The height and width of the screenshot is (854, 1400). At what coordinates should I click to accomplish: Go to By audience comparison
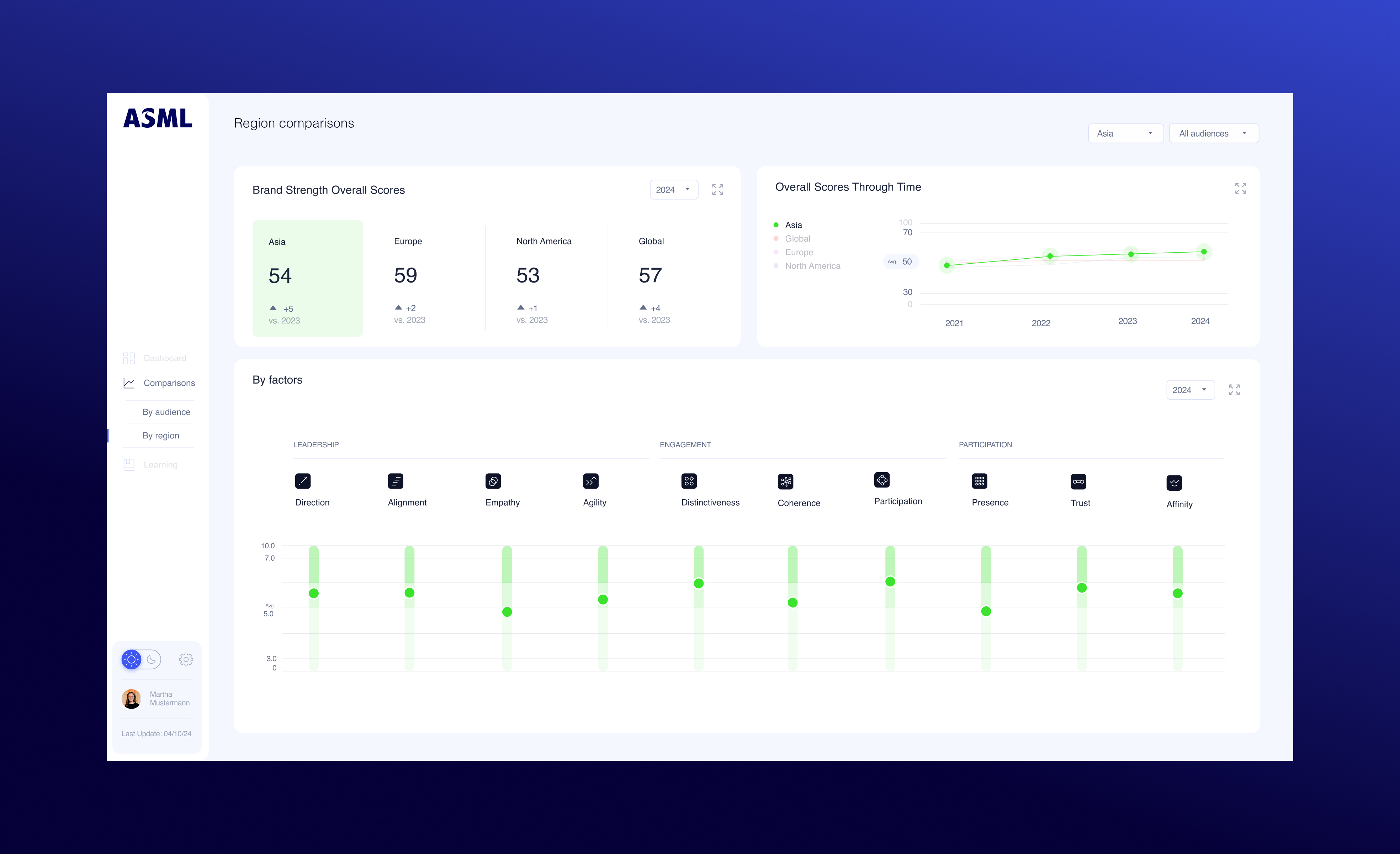166,412
